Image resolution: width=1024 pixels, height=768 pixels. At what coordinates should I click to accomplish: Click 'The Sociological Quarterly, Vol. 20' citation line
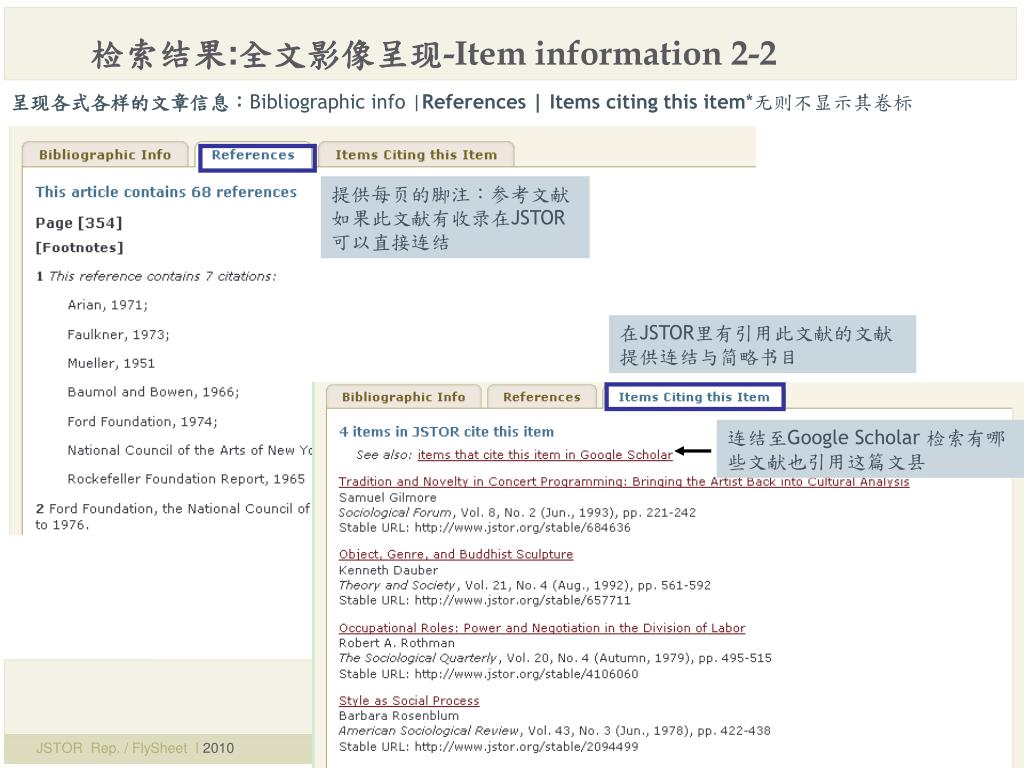pyautogui.click(x=555, y=658)
